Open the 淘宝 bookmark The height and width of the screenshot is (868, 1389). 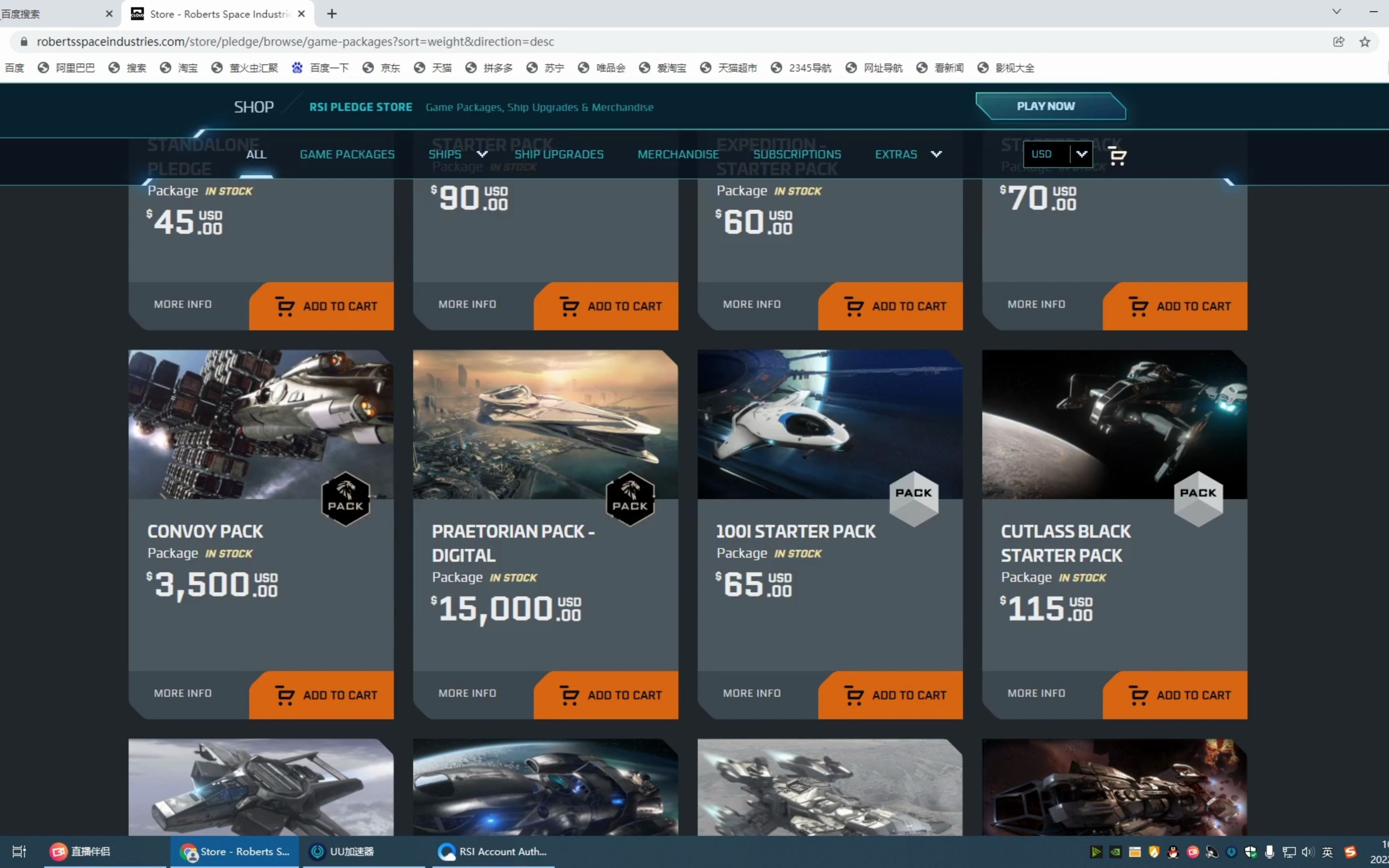coord(178,68)
